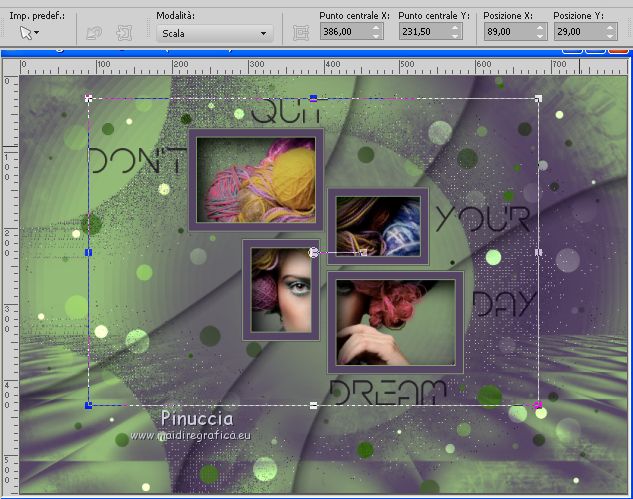Click the square rotation handle beside pivot
633x499 pixels.
(363, 253)
